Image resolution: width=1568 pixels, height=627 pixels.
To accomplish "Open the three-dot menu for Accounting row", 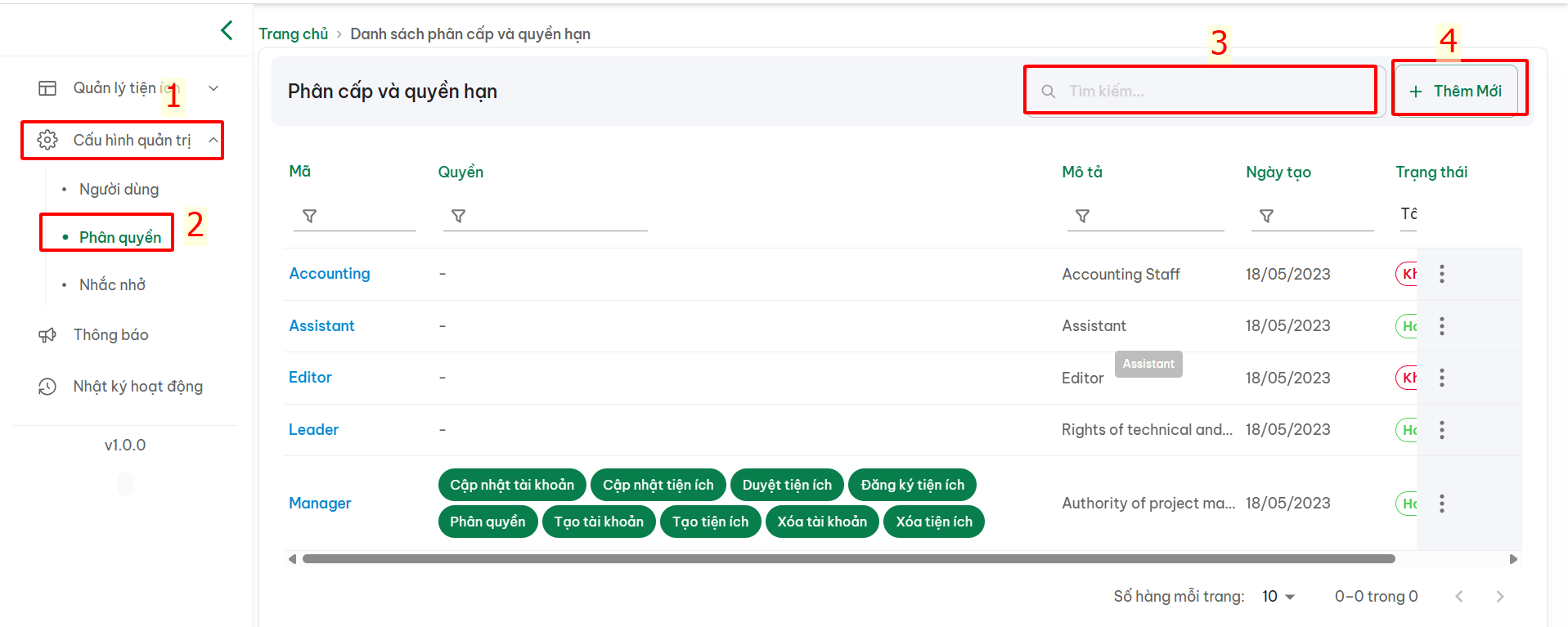I will click(1442, 274).
